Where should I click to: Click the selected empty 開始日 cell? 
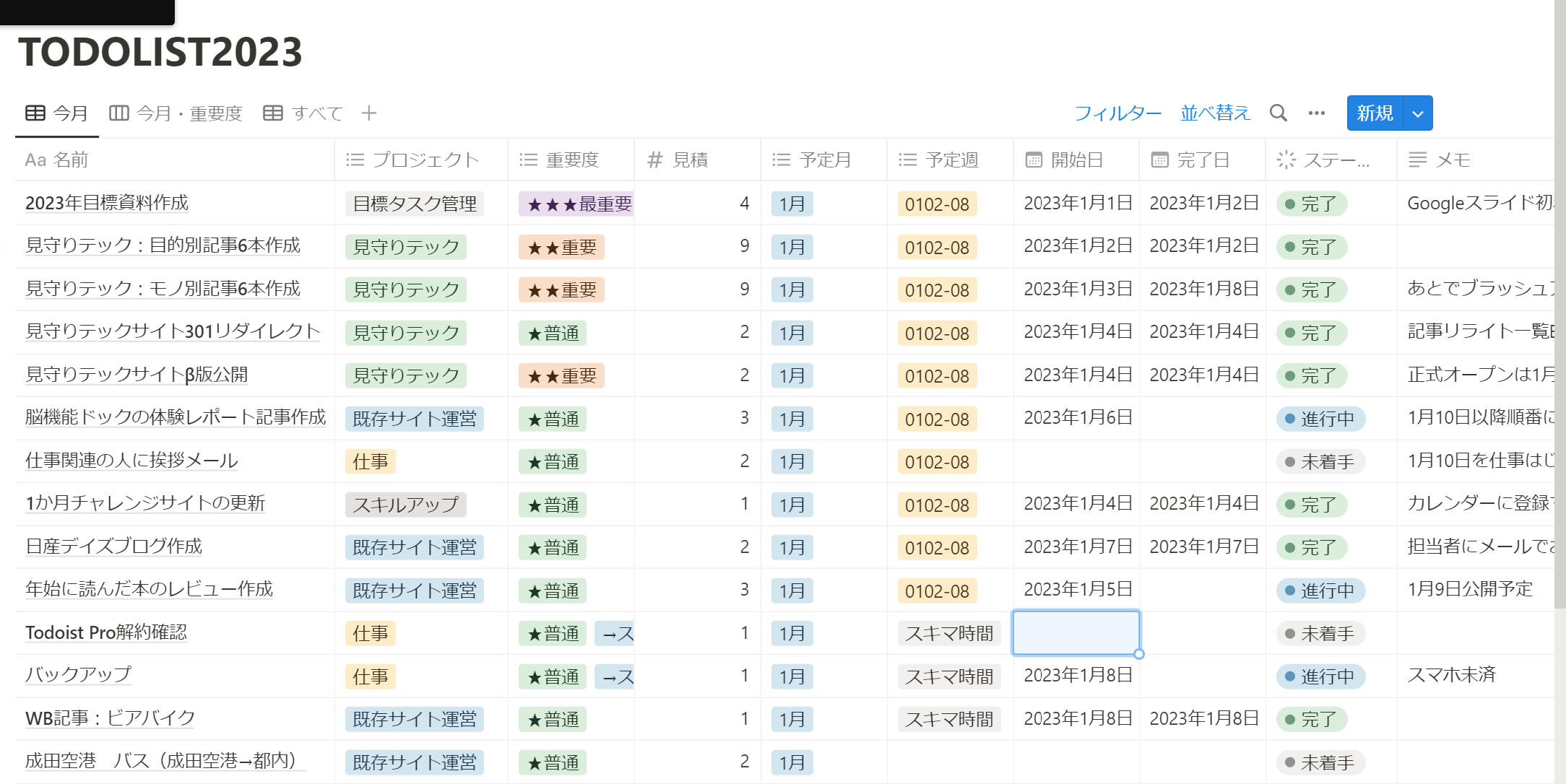tap(1075, 632)
